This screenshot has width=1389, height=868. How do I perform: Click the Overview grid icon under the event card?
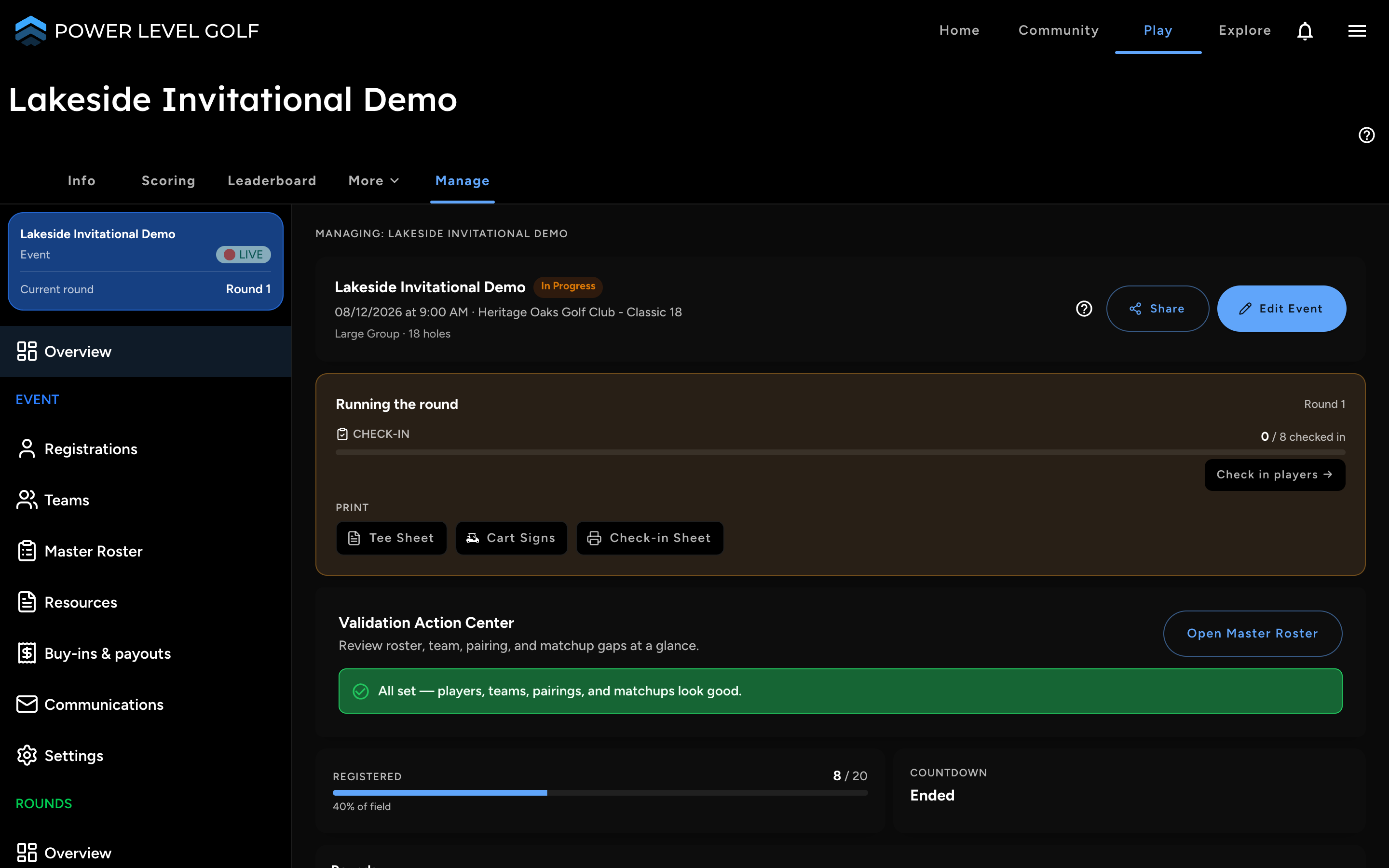point(27,352)
